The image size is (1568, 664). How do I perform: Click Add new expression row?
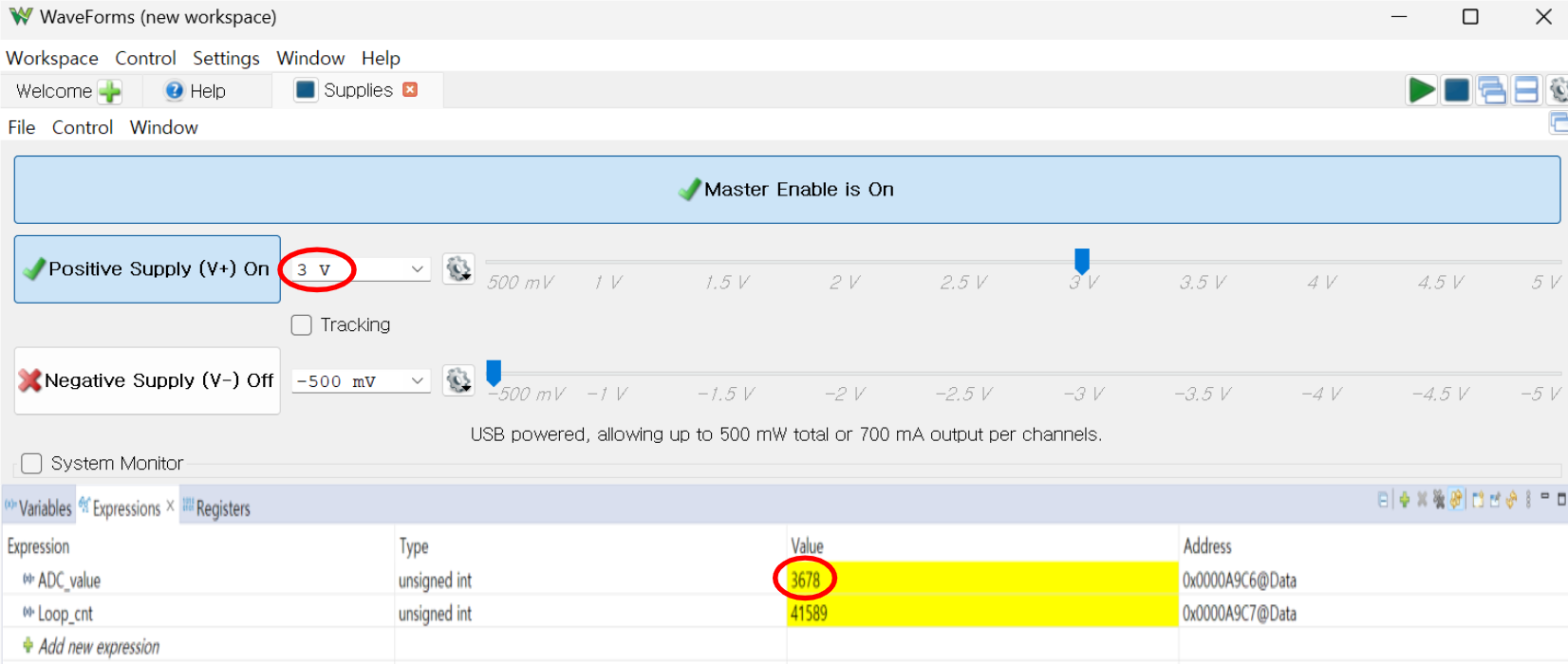point(99,646)
